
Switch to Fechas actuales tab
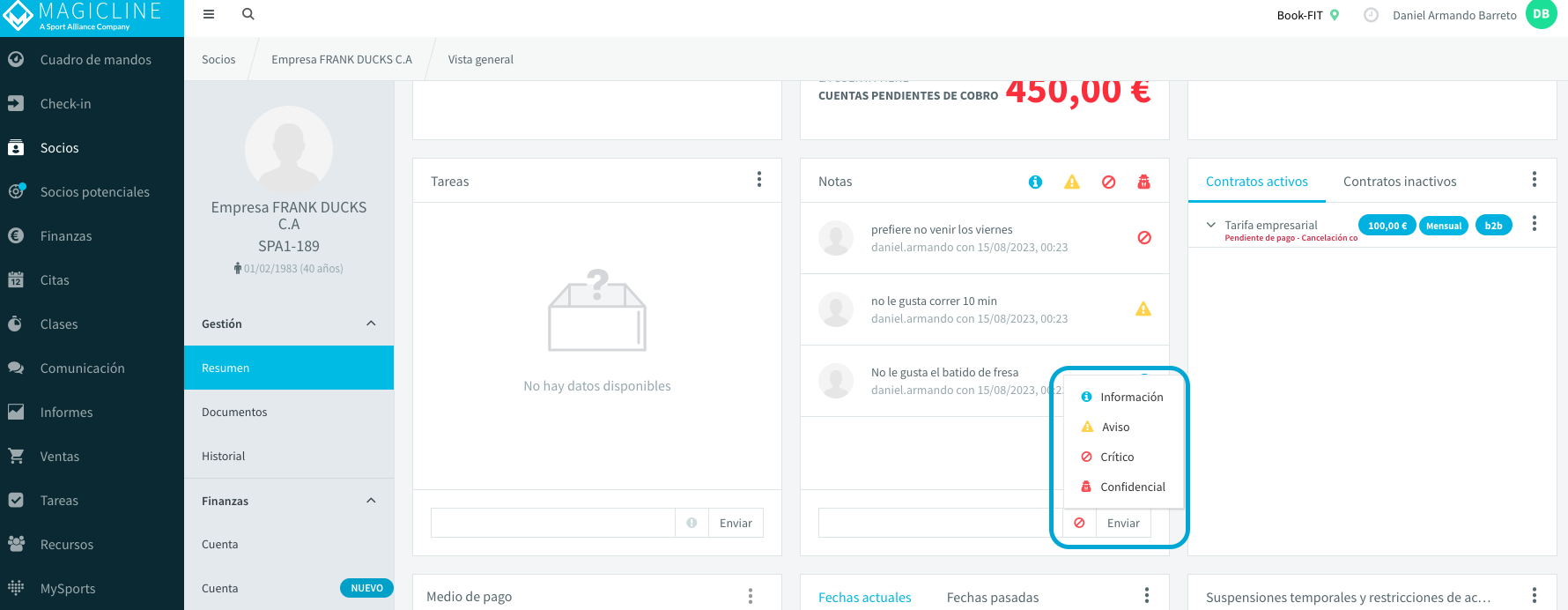pyautogui.click(x=864, y=598)
